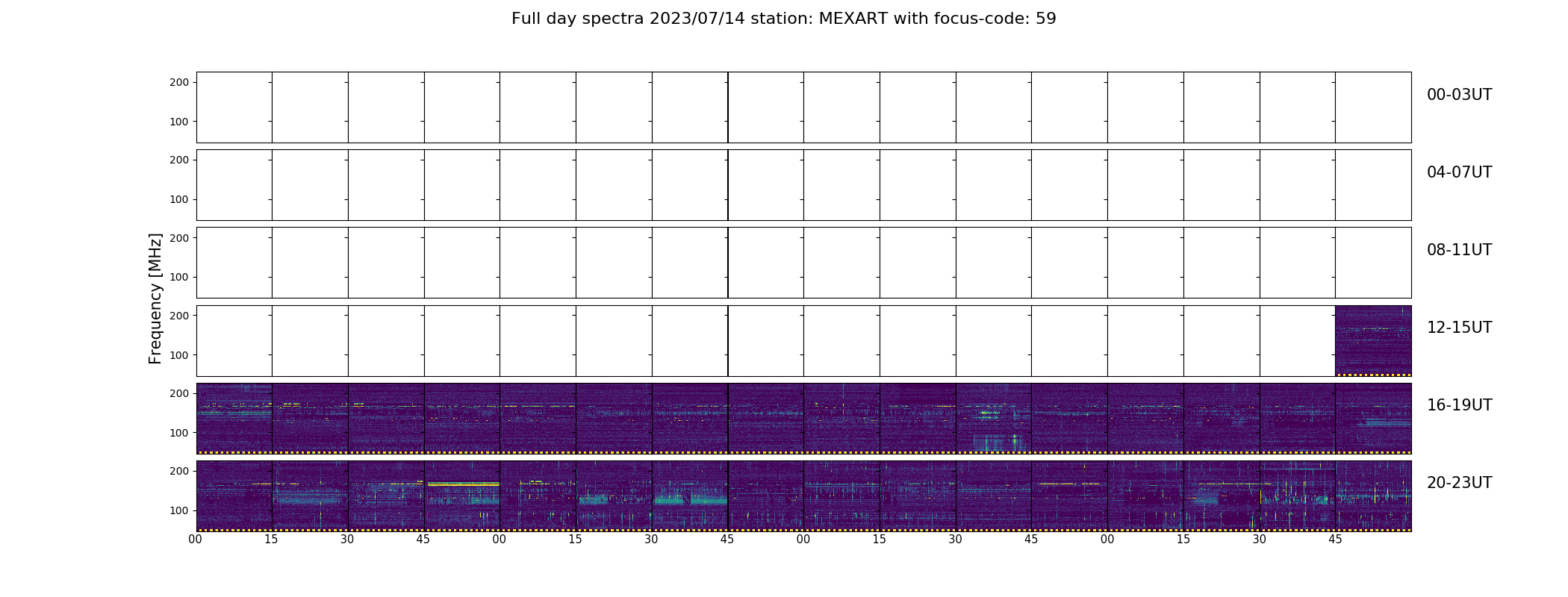The width and height of the screenshot is (1568, 597).
Task: Click the 200 tick label of the 00-03UT row
Action: click(x=179, y=82)
